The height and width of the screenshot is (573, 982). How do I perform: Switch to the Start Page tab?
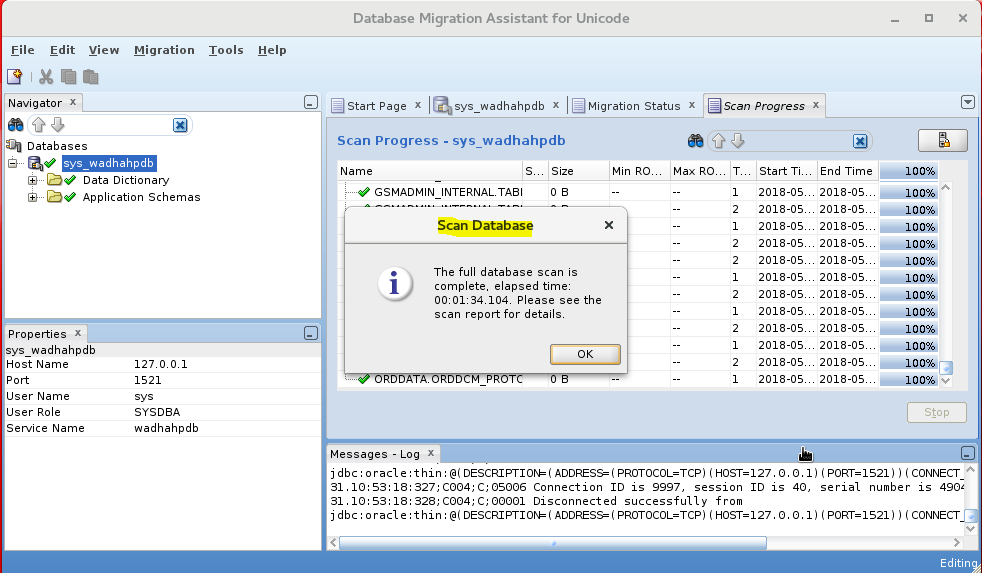coord(376,106)
